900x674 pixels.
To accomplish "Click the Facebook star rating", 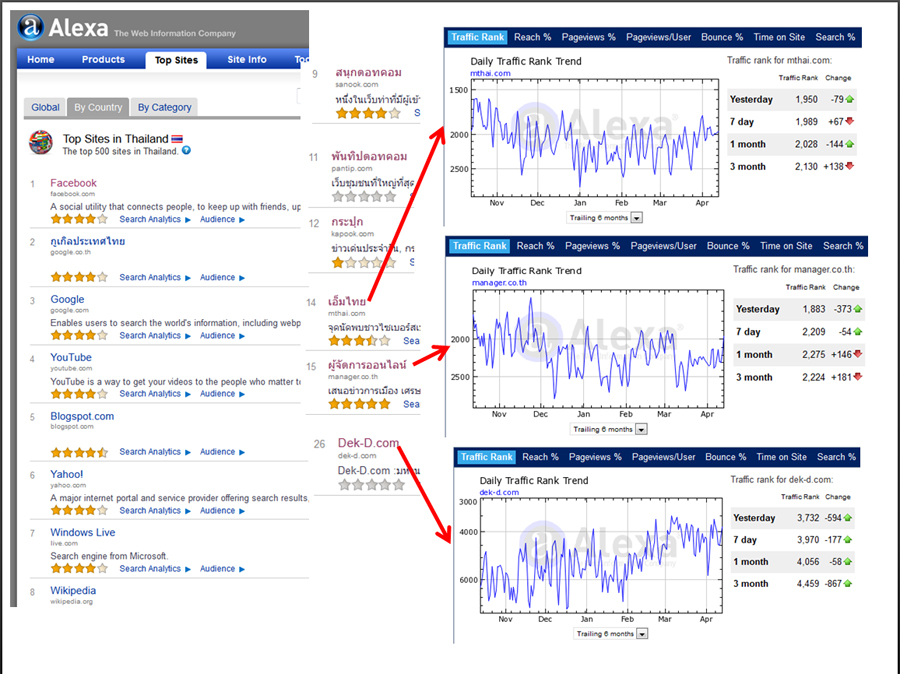I will (x=79, y=219).
